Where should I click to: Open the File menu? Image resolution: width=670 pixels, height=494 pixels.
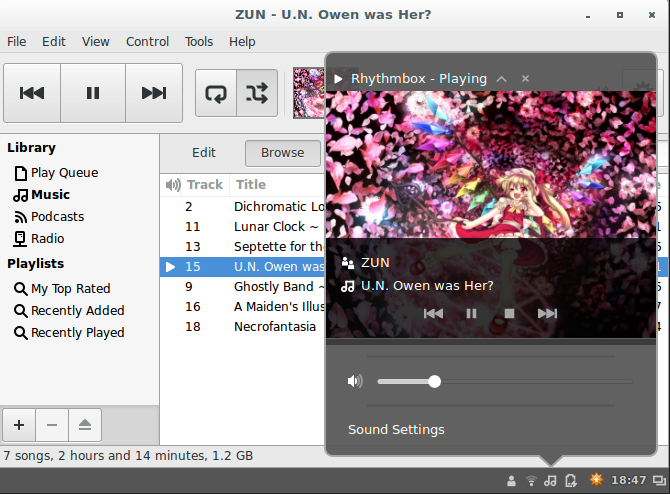(17, 41)
